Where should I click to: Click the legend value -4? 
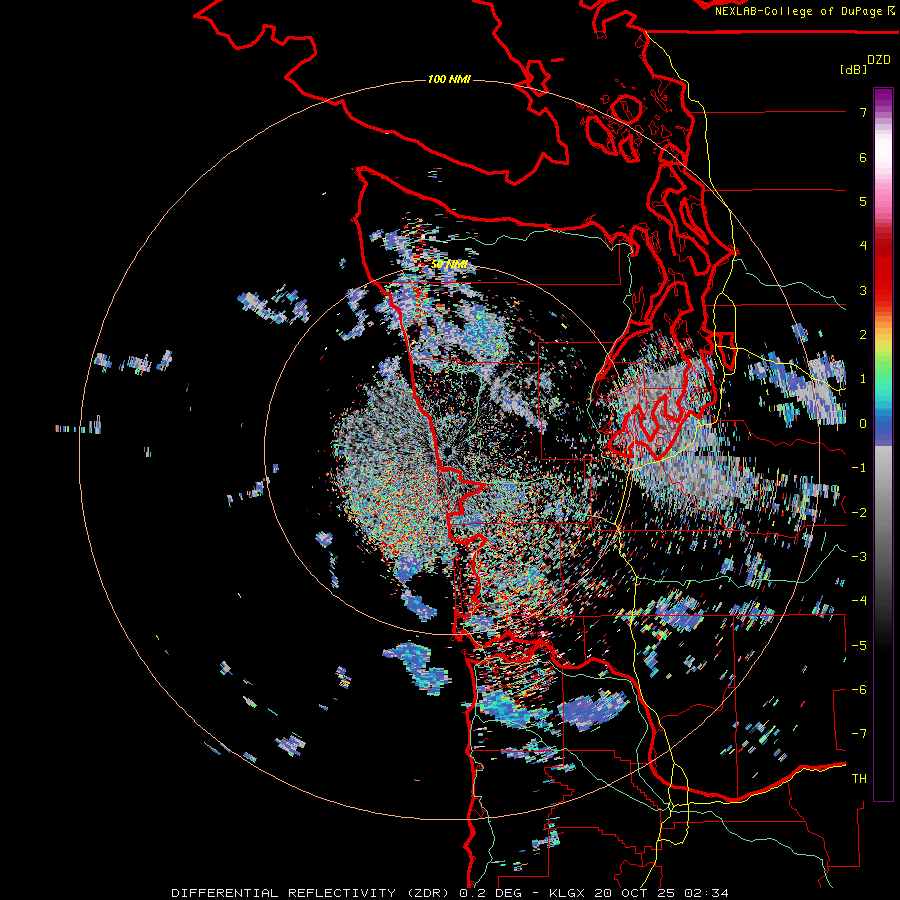[859, 601]
